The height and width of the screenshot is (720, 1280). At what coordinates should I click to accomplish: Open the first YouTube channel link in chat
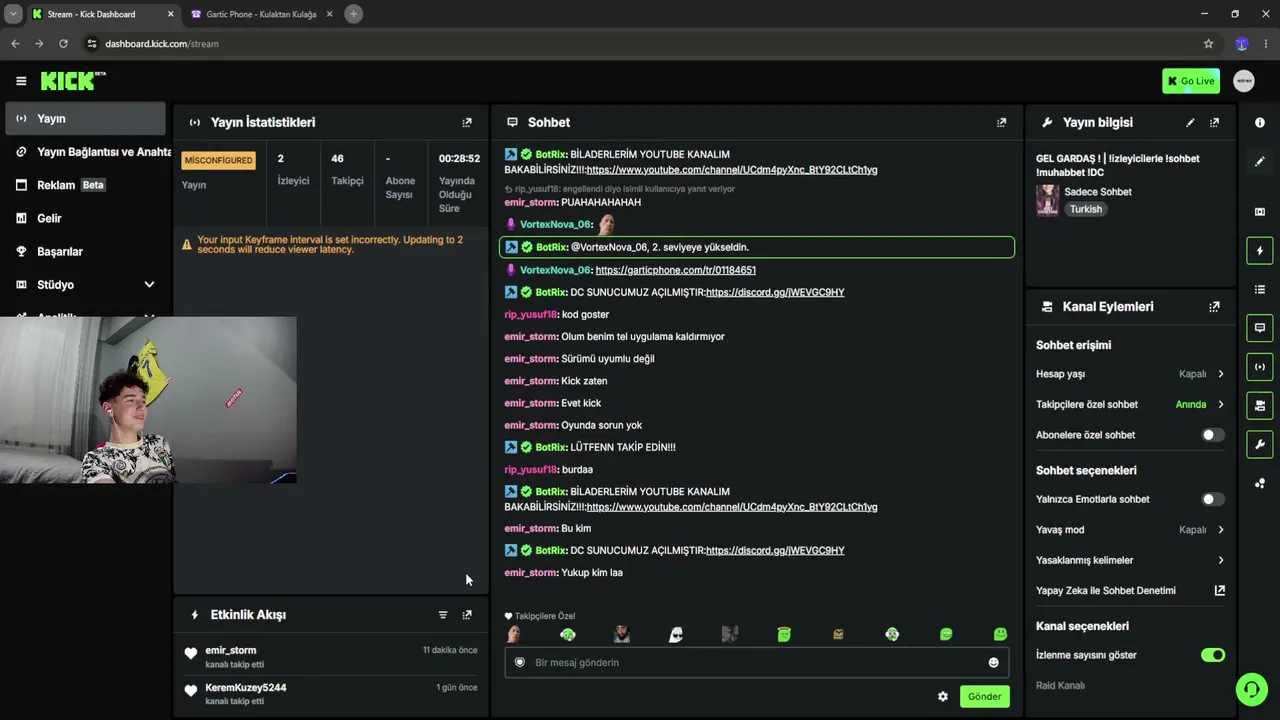coord(732,170)
